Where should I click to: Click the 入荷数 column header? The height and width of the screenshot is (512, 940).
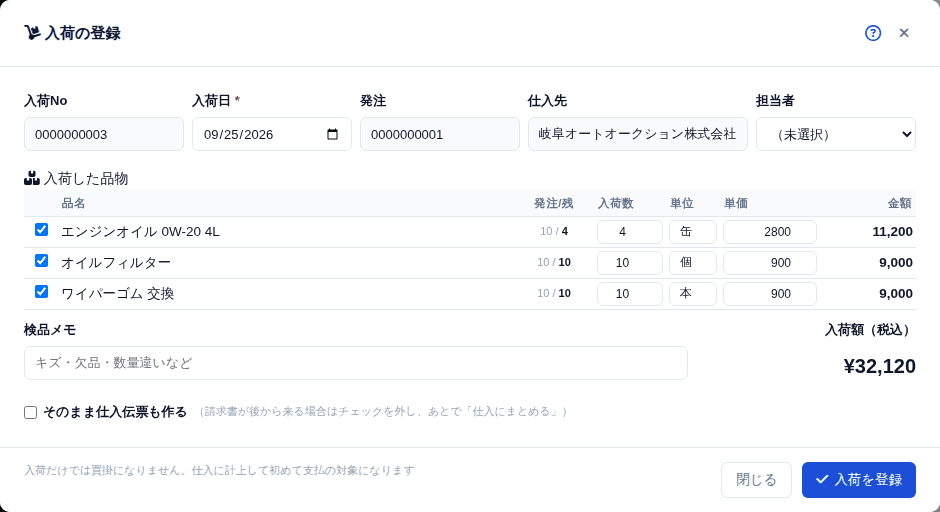[x=616, y=203]
